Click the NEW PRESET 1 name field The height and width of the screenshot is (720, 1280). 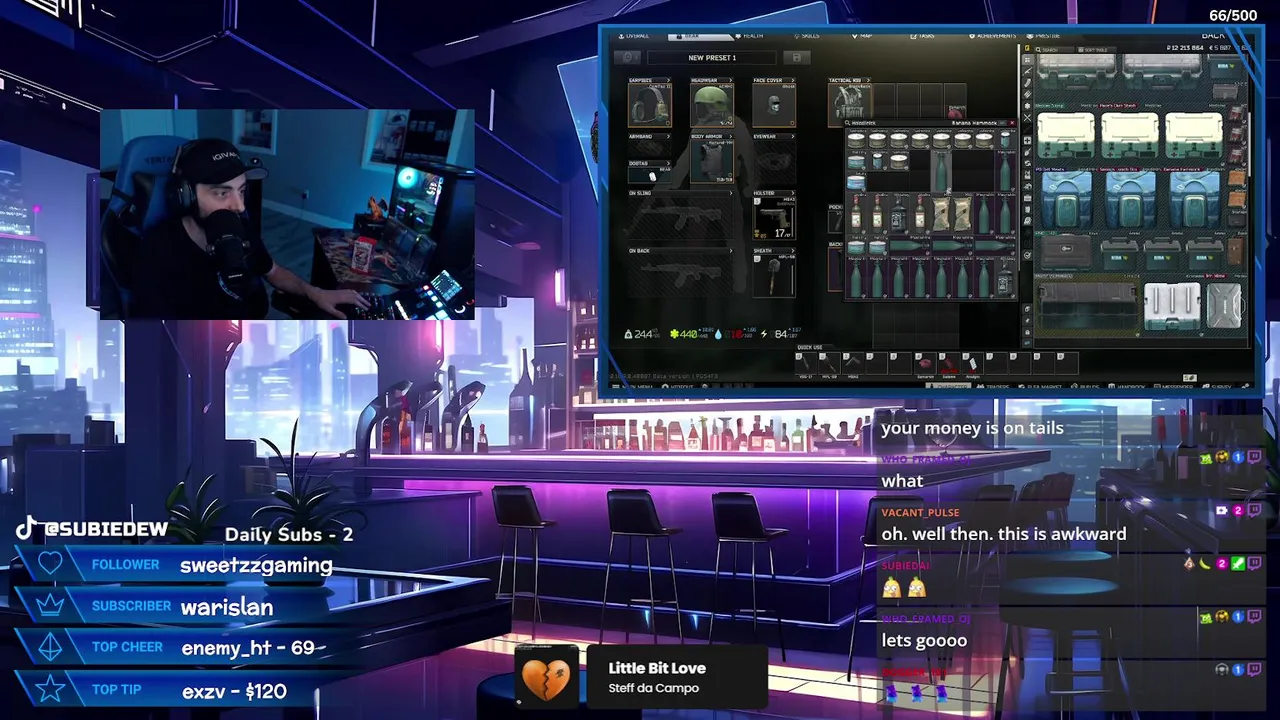click(x=712, y=58)
